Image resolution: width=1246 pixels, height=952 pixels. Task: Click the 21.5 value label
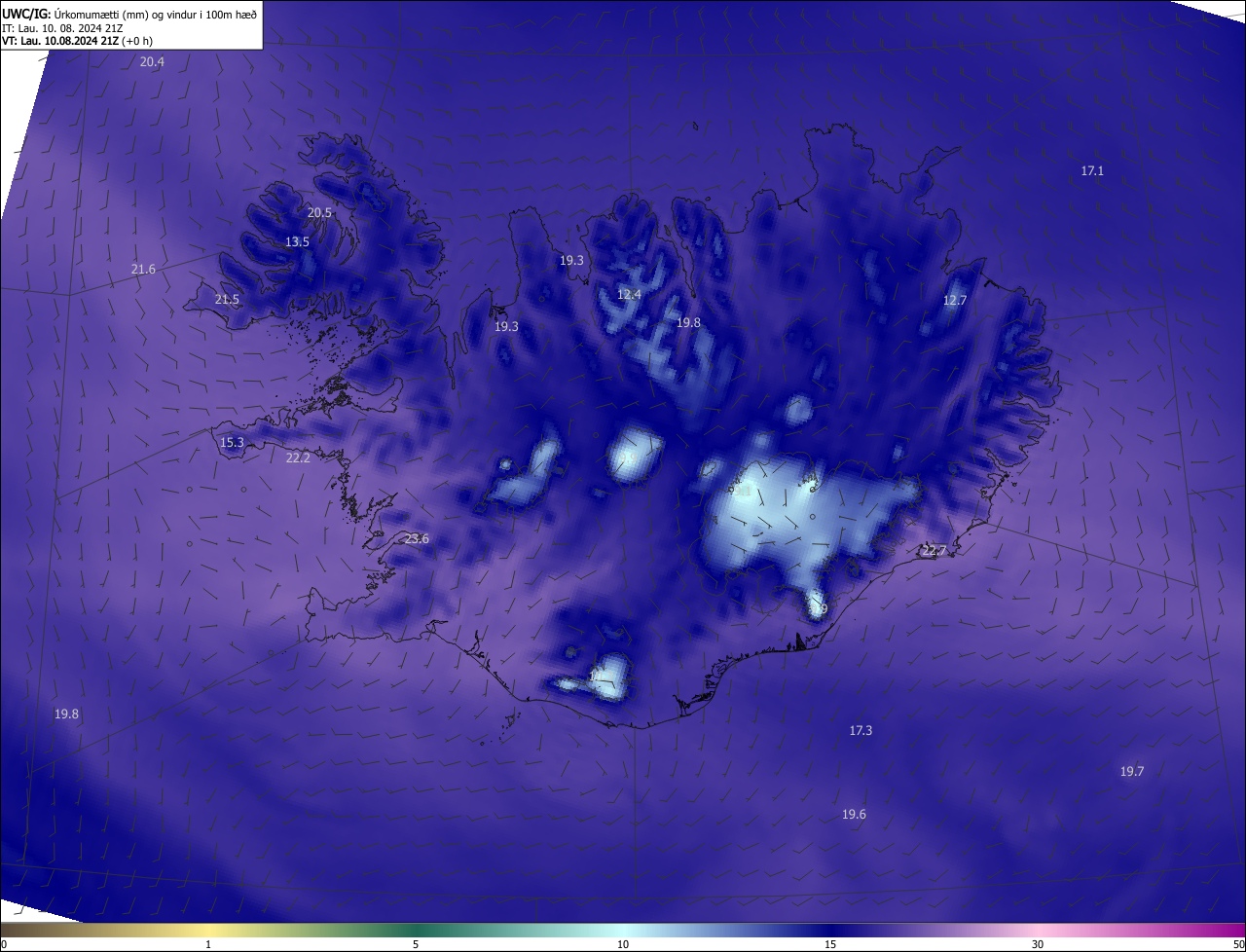(x=227, y=299)
